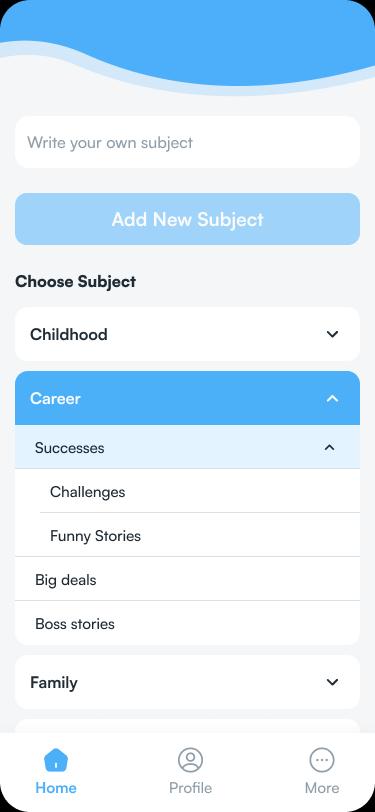Tap the Childhood subject title
This screenshot has width=375, height=812.
pyautogui.click(x=69, y=334)
